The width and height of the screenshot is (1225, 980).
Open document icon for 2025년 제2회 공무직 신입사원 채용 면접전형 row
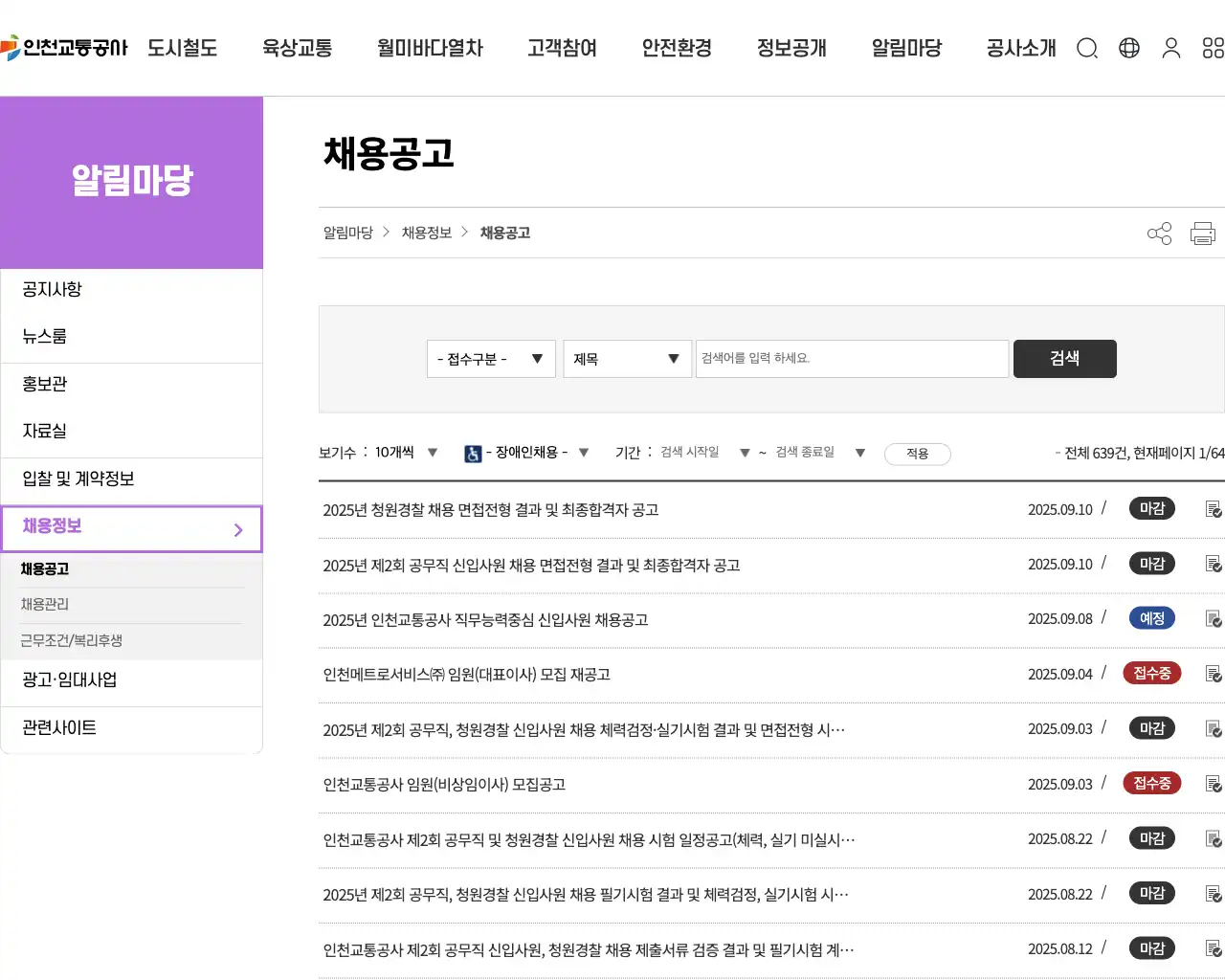pyautogui.click(x=1214, y=565)
